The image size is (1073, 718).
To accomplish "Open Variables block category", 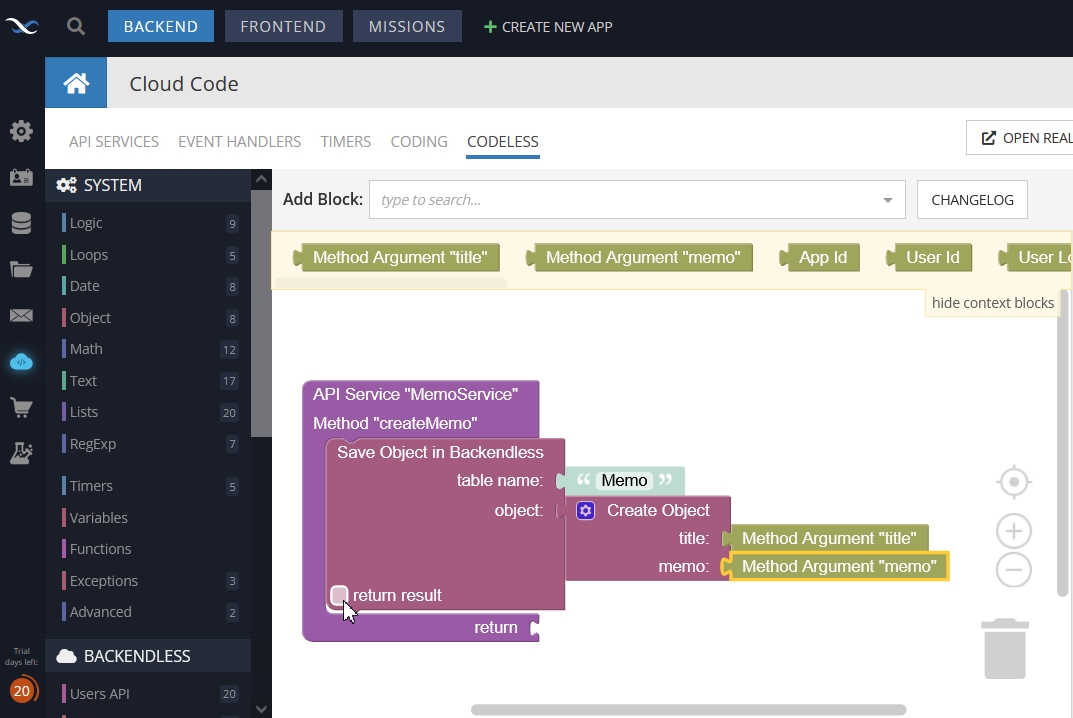I will click(x=149, y=517).
